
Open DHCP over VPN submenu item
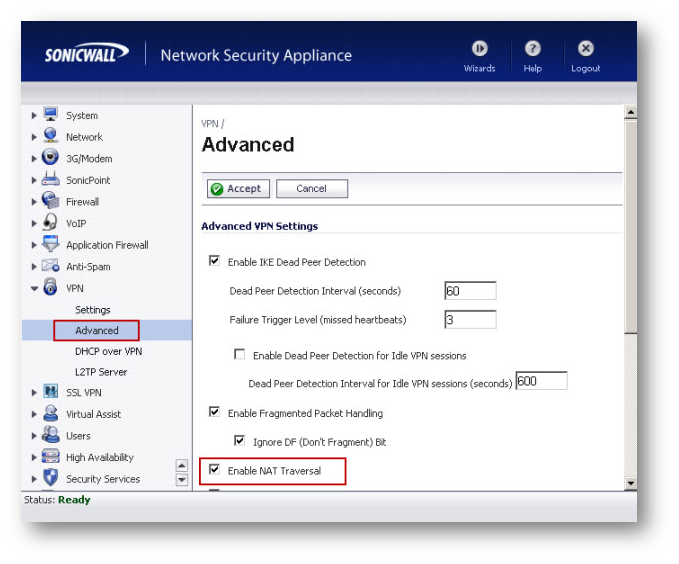coord(108,351)
